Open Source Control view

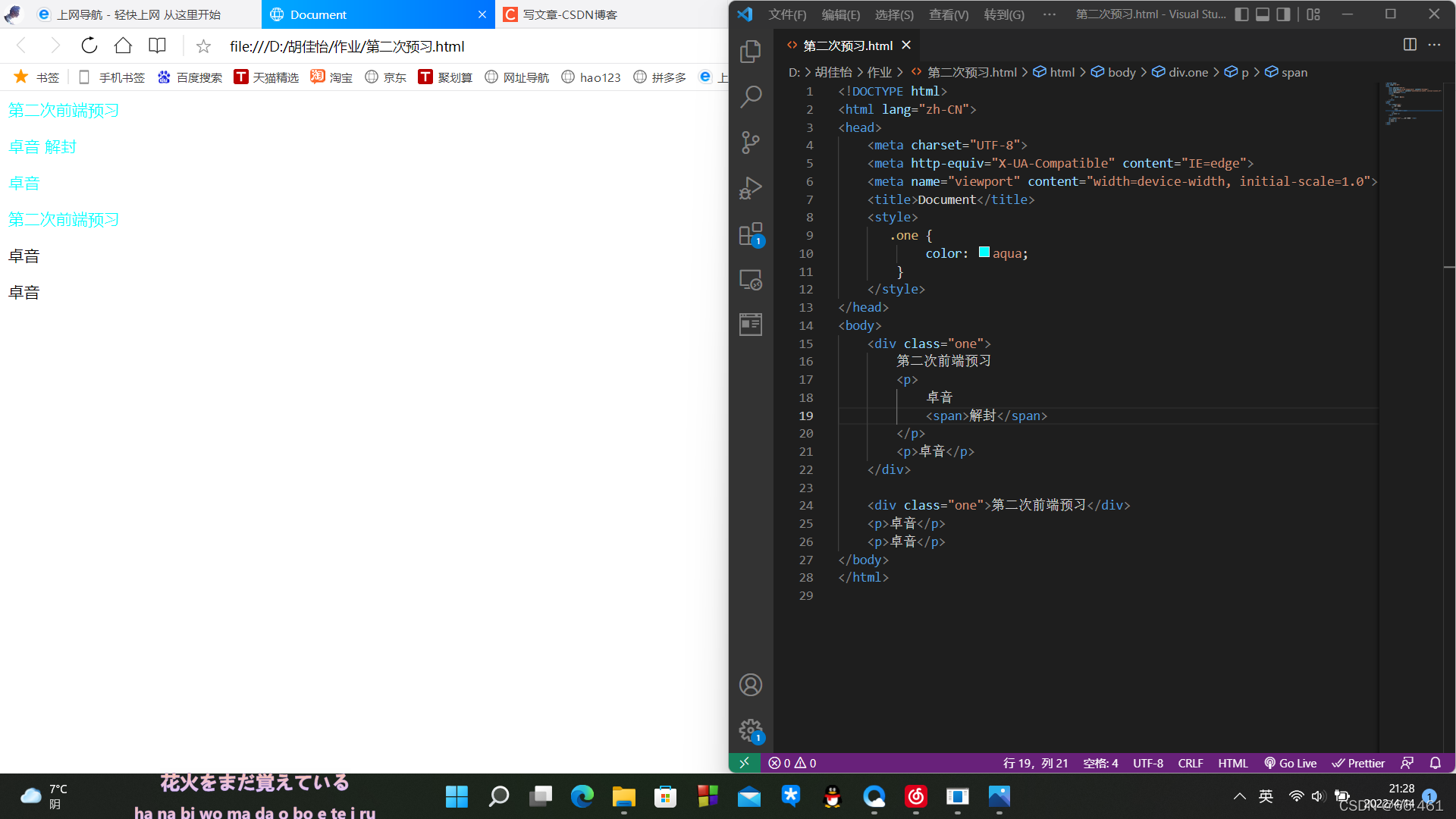tap(750, 143)
